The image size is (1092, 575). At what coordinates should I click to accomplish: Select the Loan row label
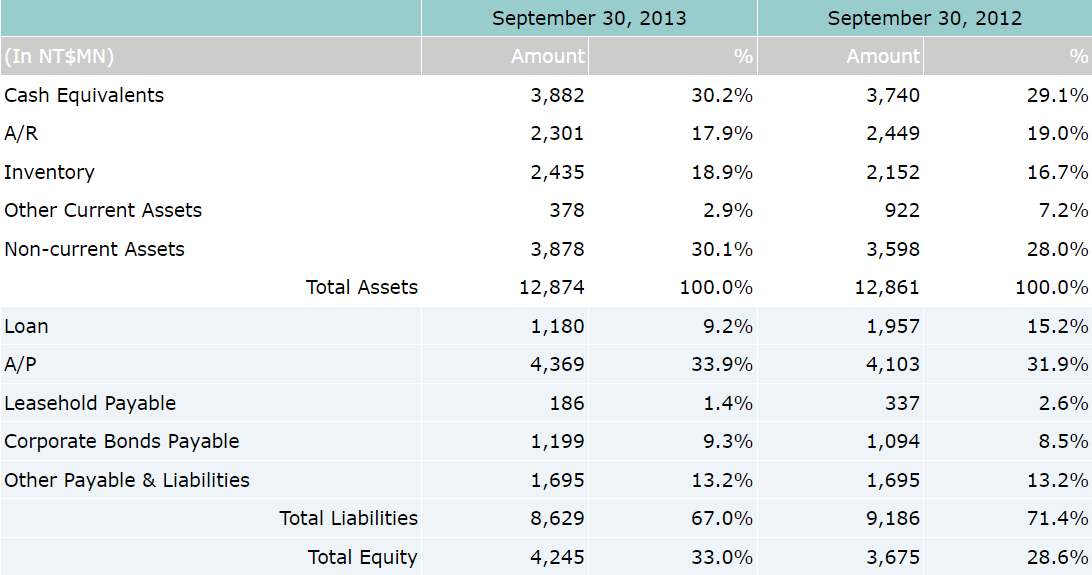click(26, 326)
